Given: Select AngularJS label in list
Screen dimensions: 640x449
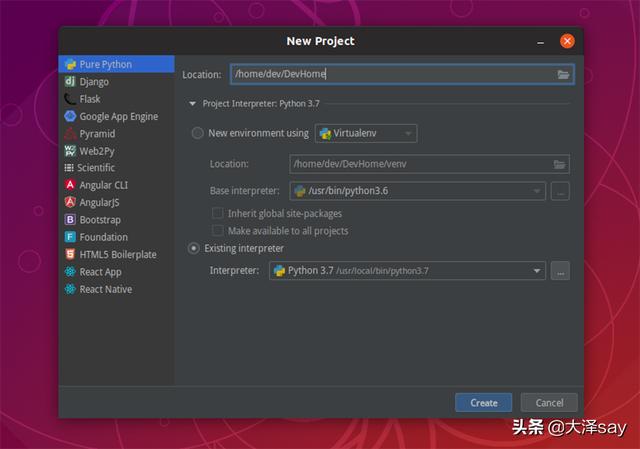Looking at the screenshot, I should point(100,202).
